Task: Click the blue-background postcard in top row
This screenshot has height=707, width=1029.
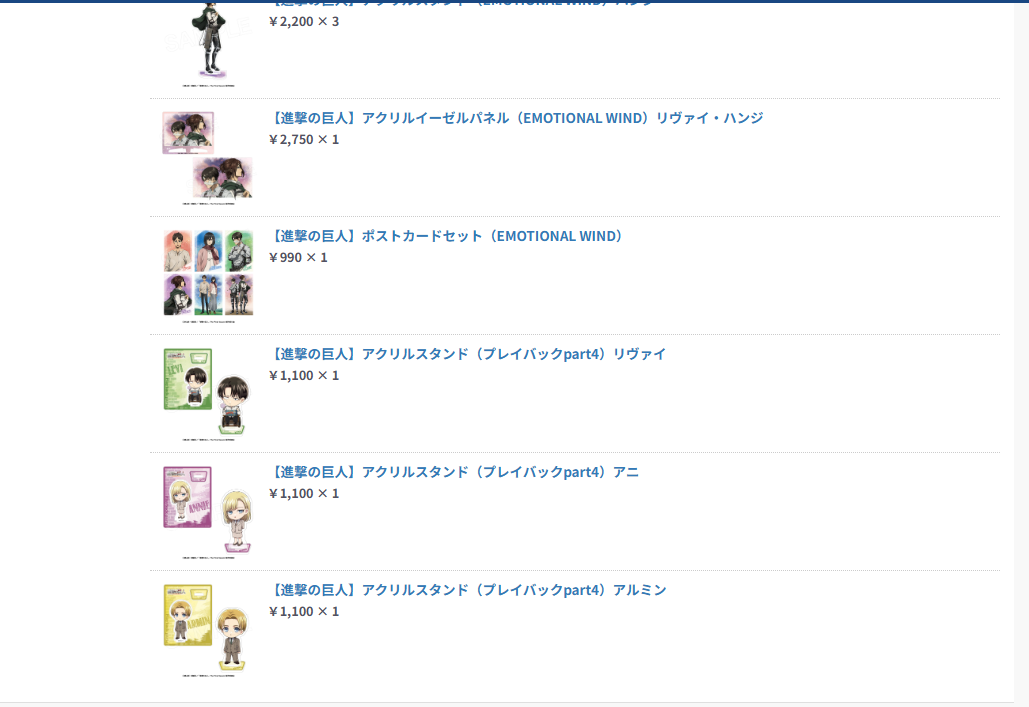Action: (x=209, y=251)
